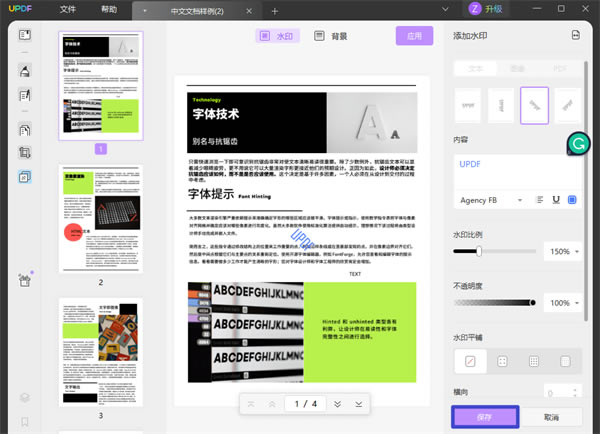
Task: Click the blue font color swatch
Action: tap(572, 200)
